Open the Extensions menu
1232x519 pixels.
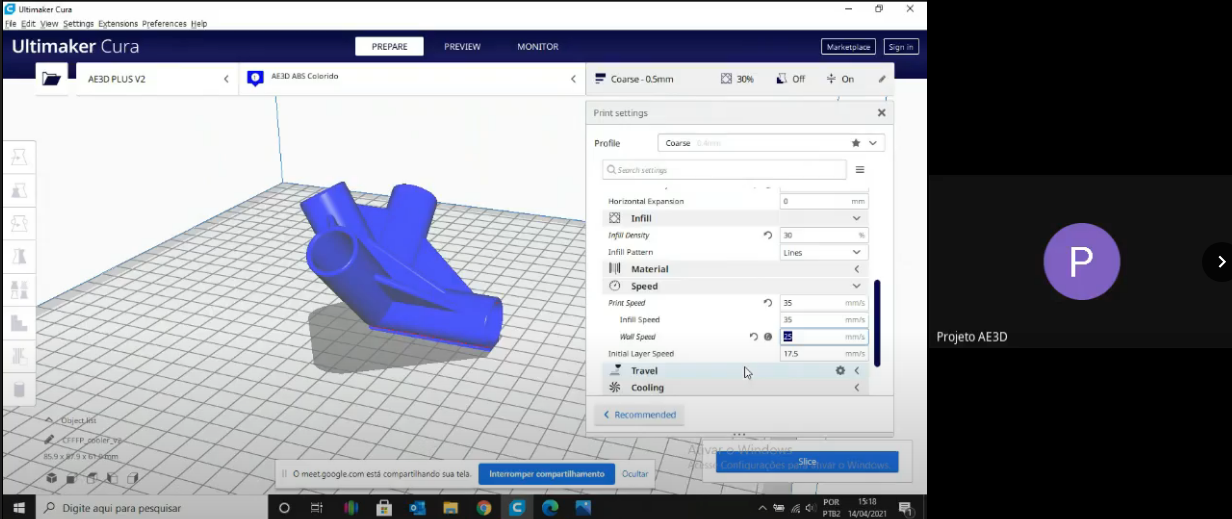click(x=118, y=23)
